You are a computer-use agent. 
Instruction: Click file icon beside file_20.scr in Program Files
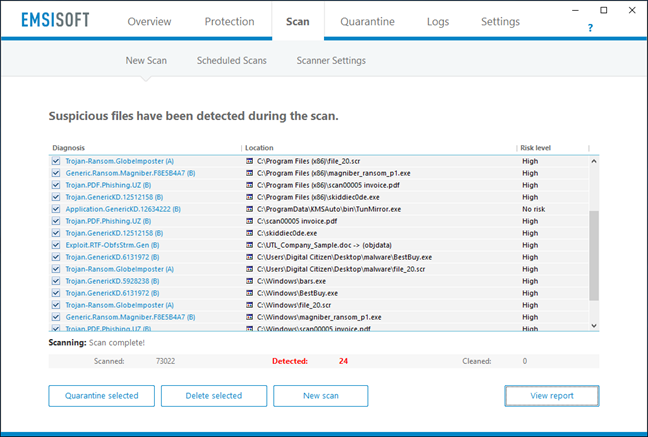pyautogui.click(x=250, y=161)
